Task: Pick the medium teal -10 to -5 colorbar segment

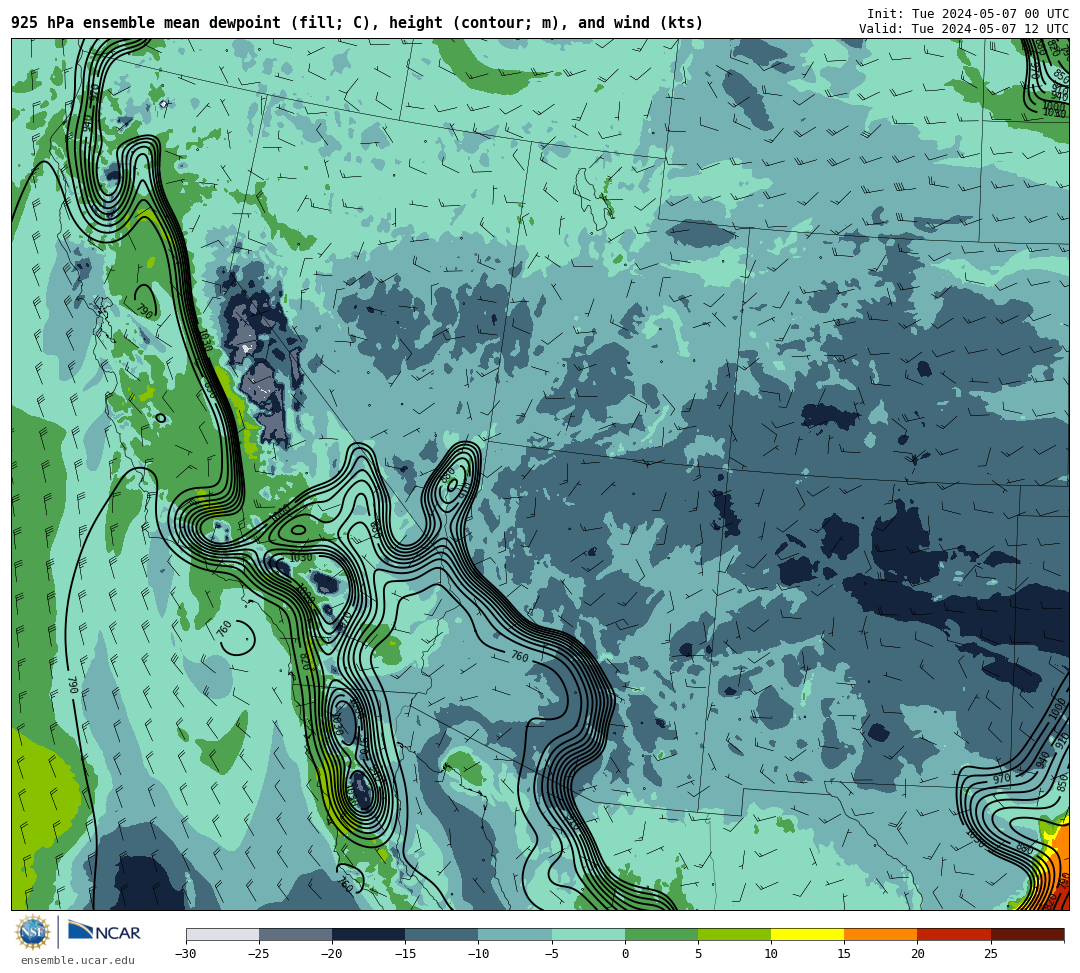Action: point(515,934)
